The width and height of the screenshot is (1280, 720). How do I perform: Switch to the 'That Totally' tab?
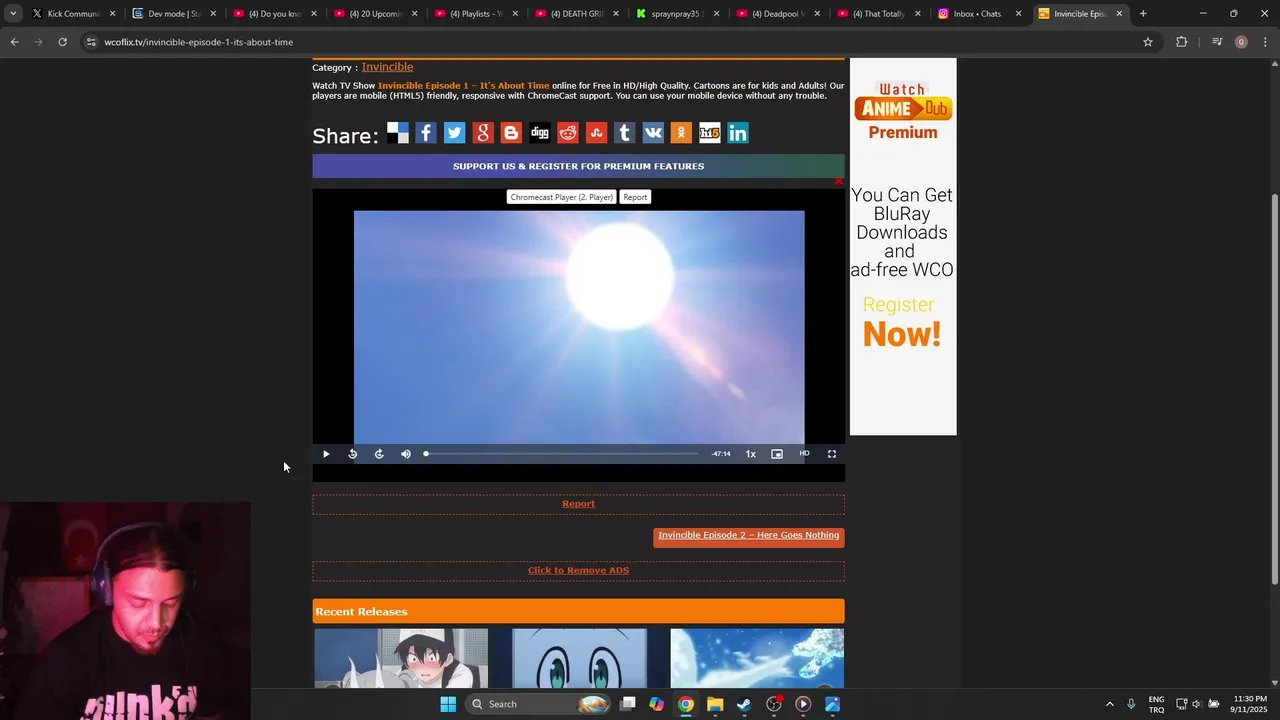tap(877, 14)
